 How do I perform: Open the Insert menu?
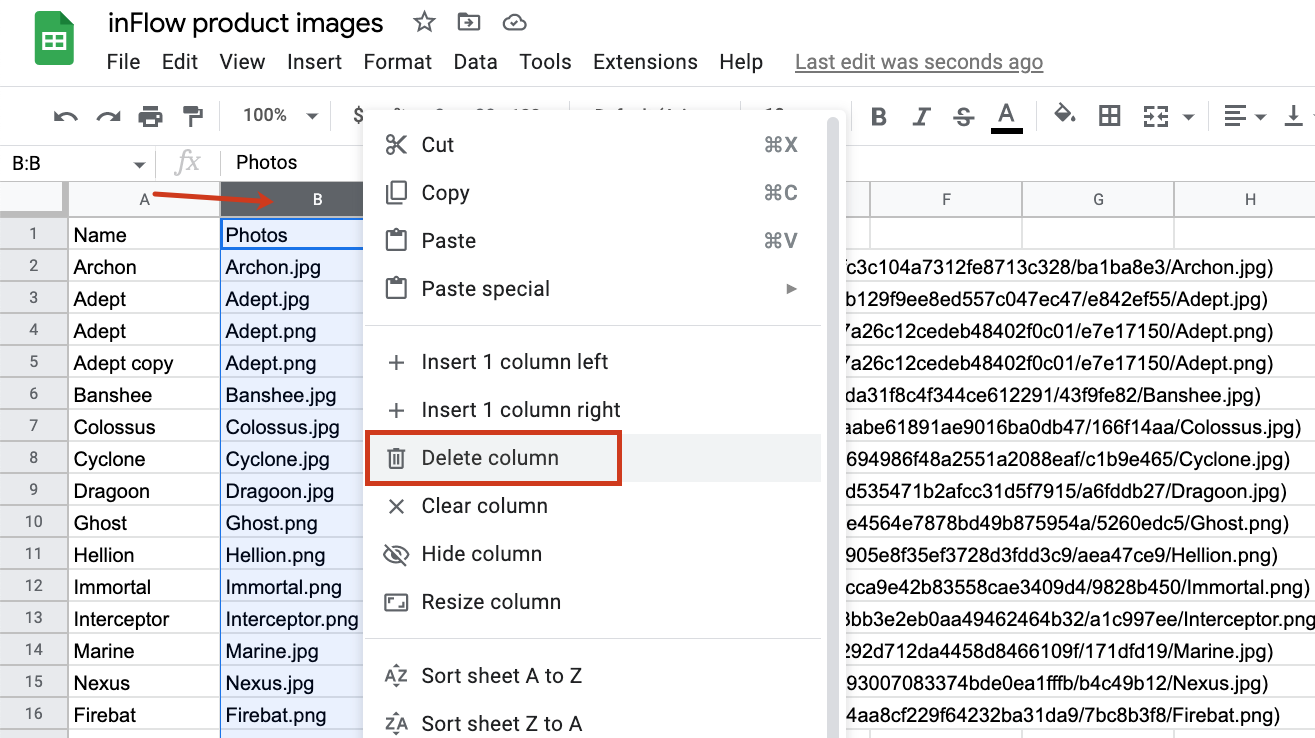pos(315,62)
